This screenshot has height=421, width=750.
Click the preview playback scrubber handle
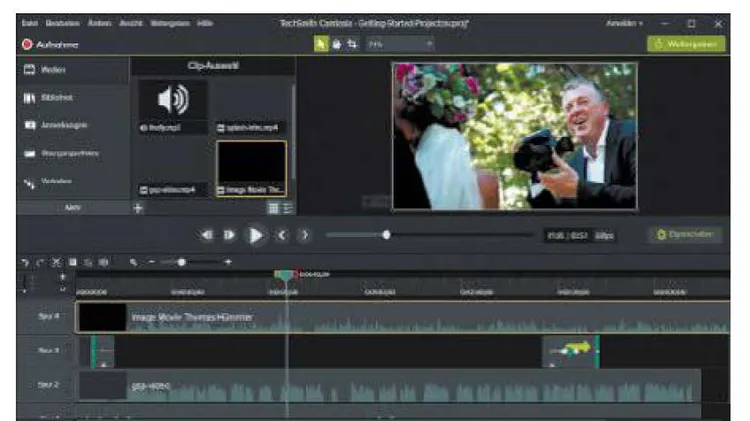(386, 235)
